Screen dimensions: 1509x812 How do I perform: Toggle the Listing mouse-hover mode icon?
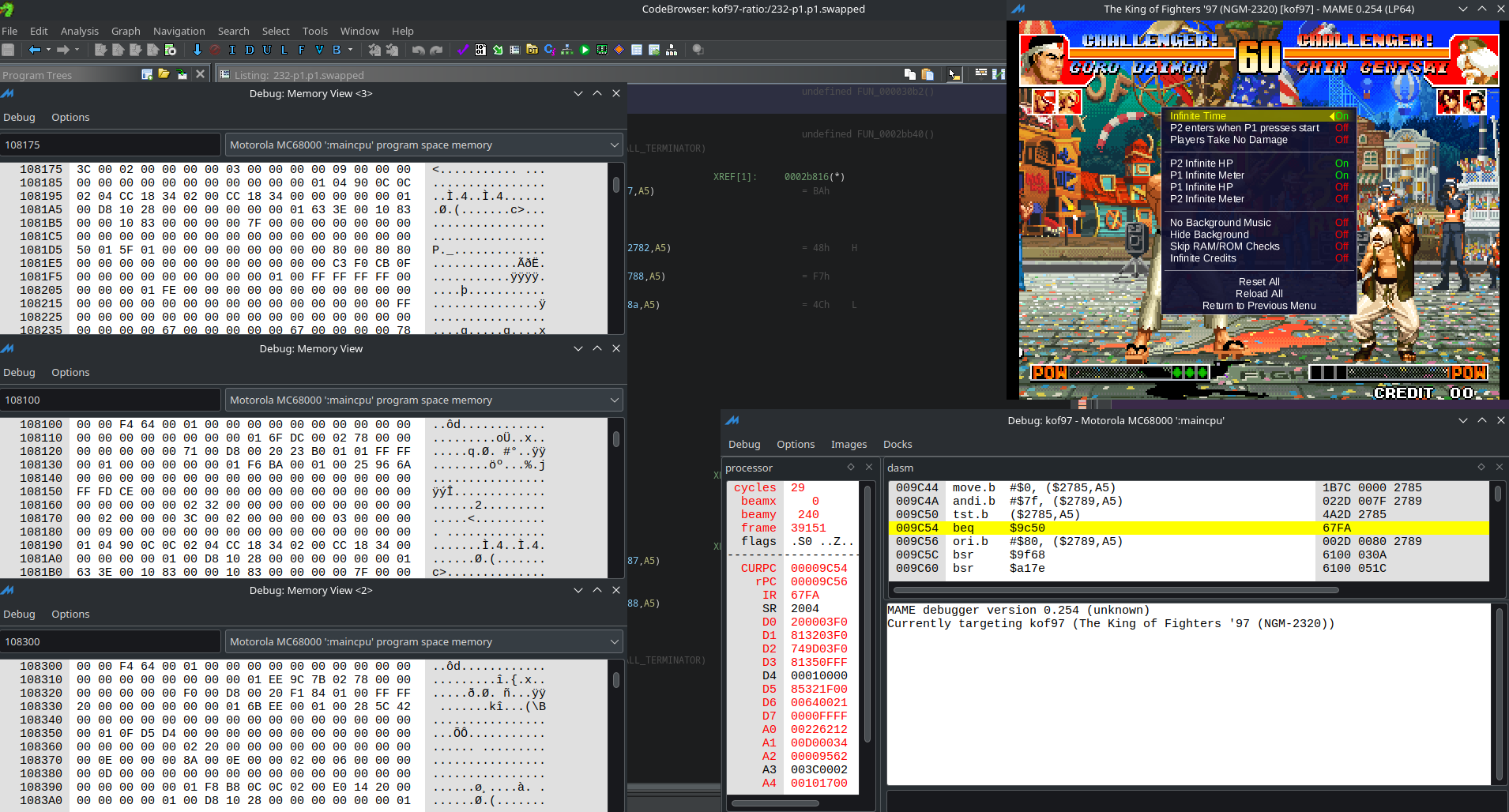(x=954, y=74)
